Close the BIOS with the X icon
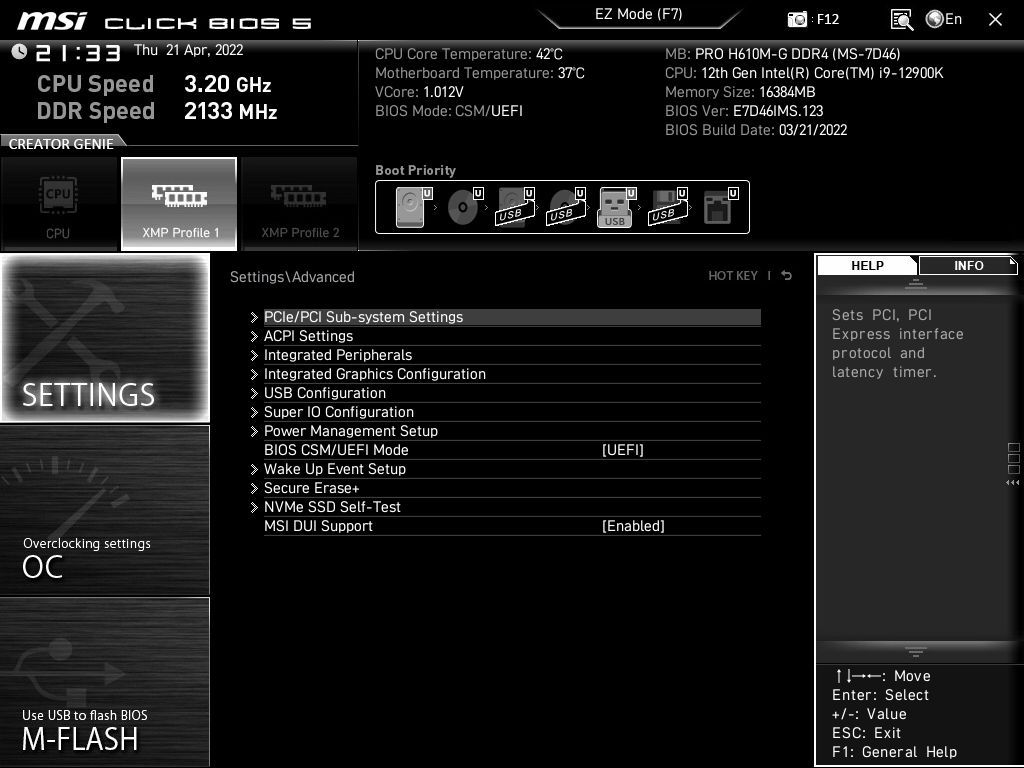 pyautogui.click(x=995, y=20)
